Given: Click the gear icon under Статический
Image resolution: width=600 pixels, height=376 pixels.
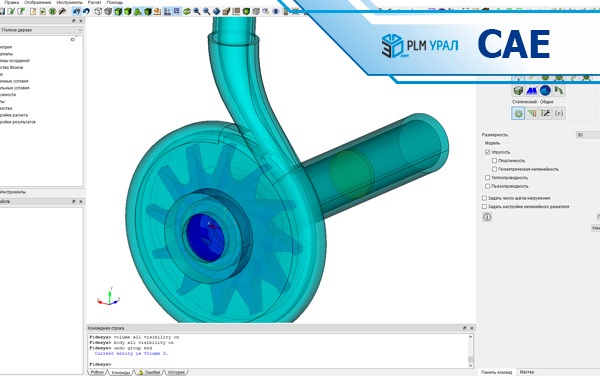Looking at the screenshot, I should pos(518,114).
